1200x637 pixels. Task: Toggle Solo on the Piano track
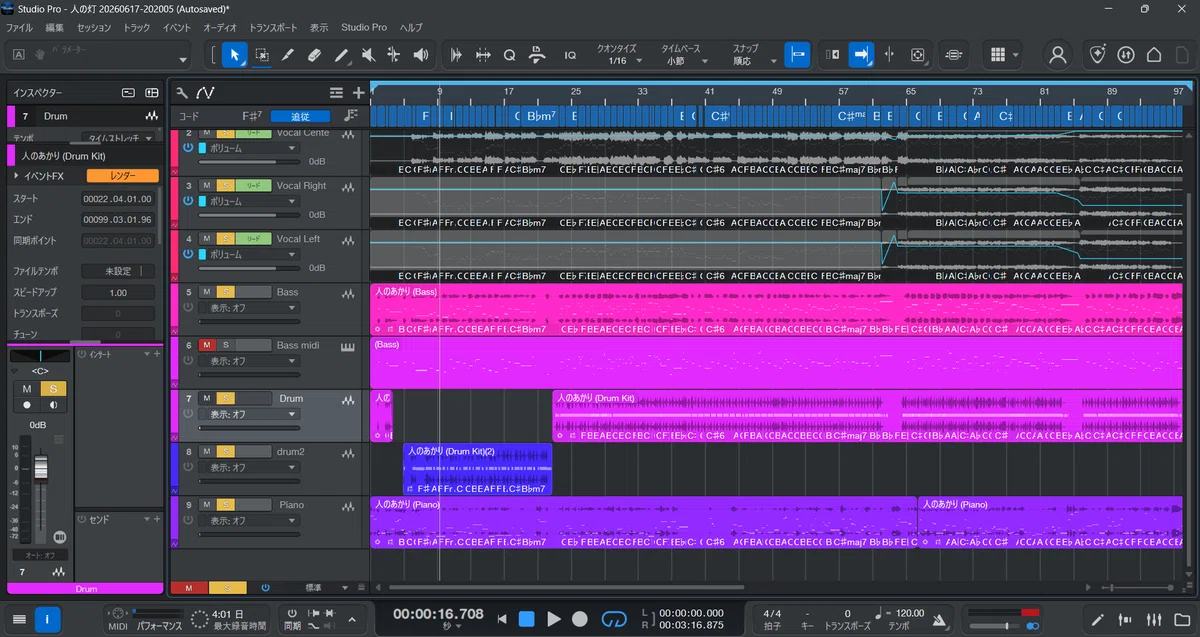pyautogui.click(x=225, y=505)
